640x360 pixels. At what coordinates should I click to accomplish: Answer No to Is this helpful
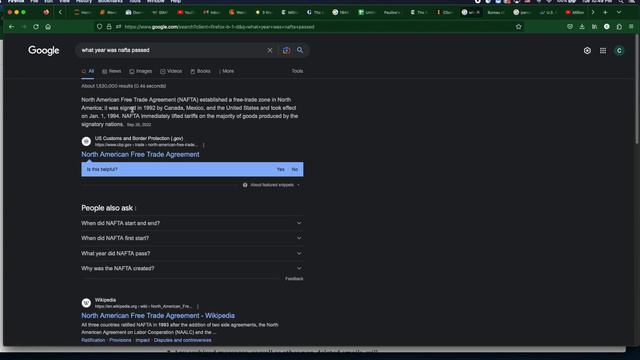[x=295, y=169]
